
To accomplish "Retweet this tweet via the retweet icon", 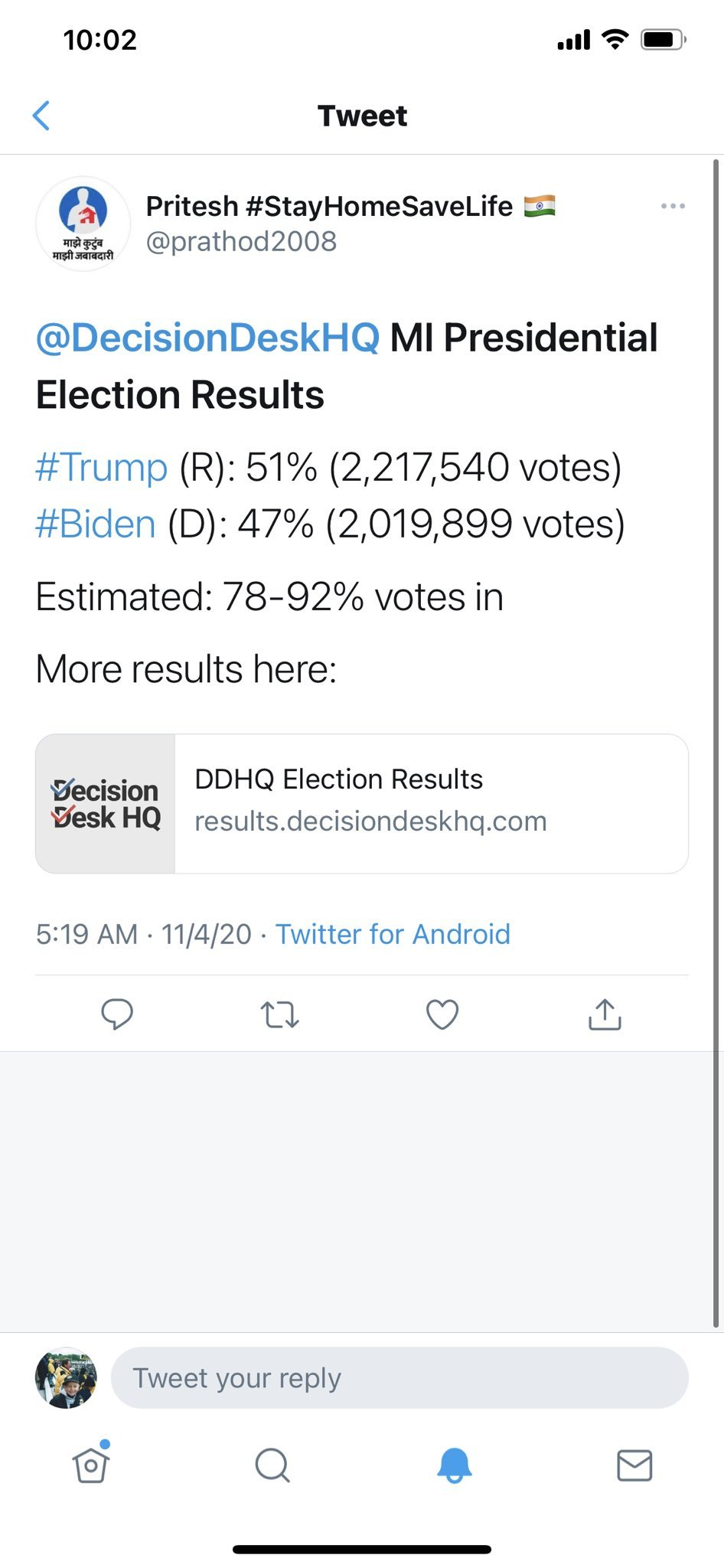I will tap(280, 1014).
